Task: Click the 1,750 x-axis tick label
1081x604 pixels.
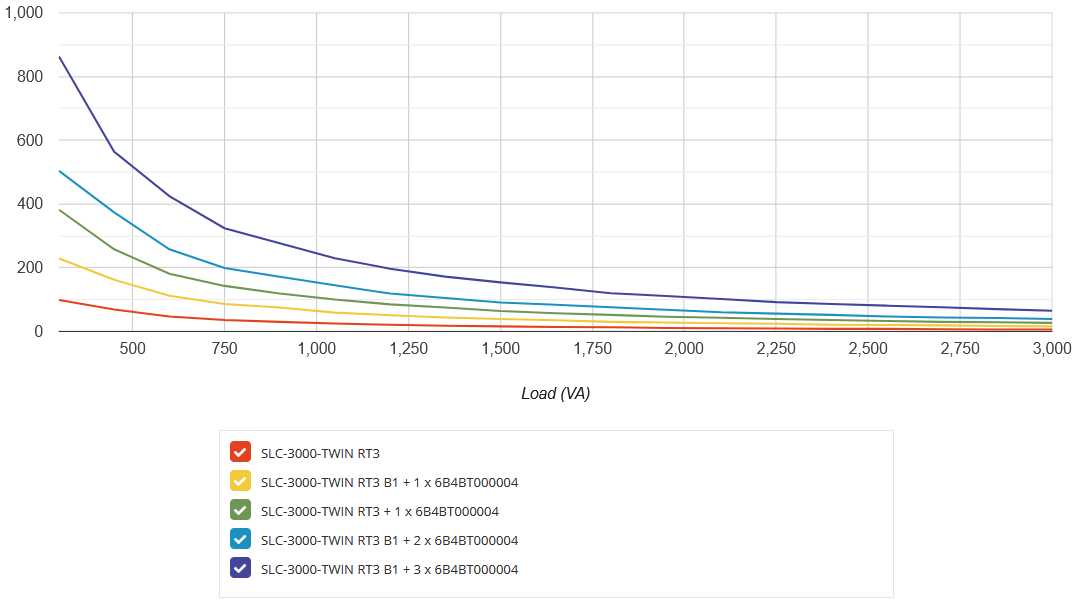Action: pos(592,349)
